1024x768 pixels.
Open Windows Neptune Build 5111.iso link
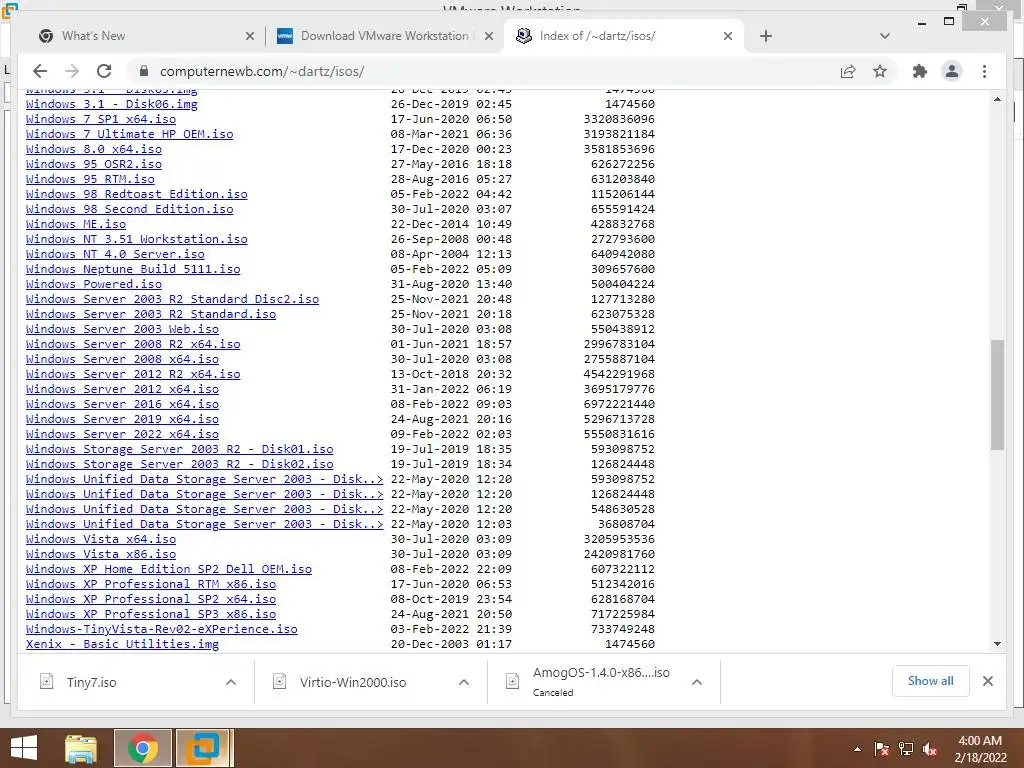[x=133, y=269]
